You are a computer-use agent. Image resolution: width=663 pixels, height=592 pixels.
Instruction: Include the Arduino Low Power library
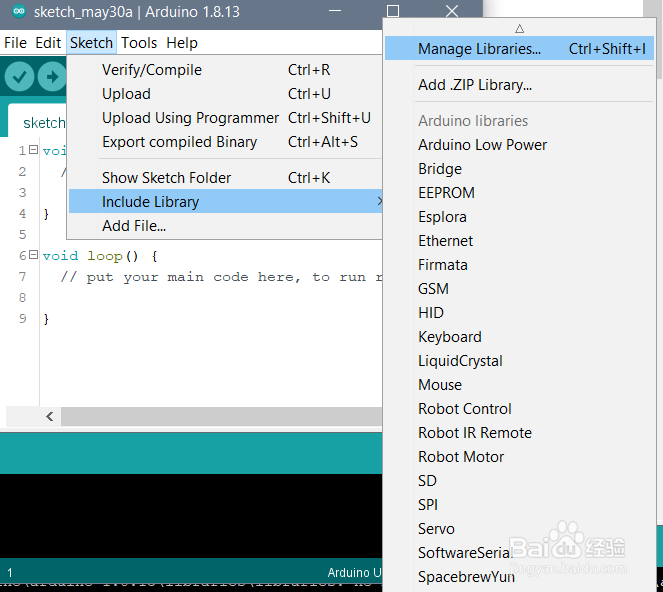click(x=519, y=145)
